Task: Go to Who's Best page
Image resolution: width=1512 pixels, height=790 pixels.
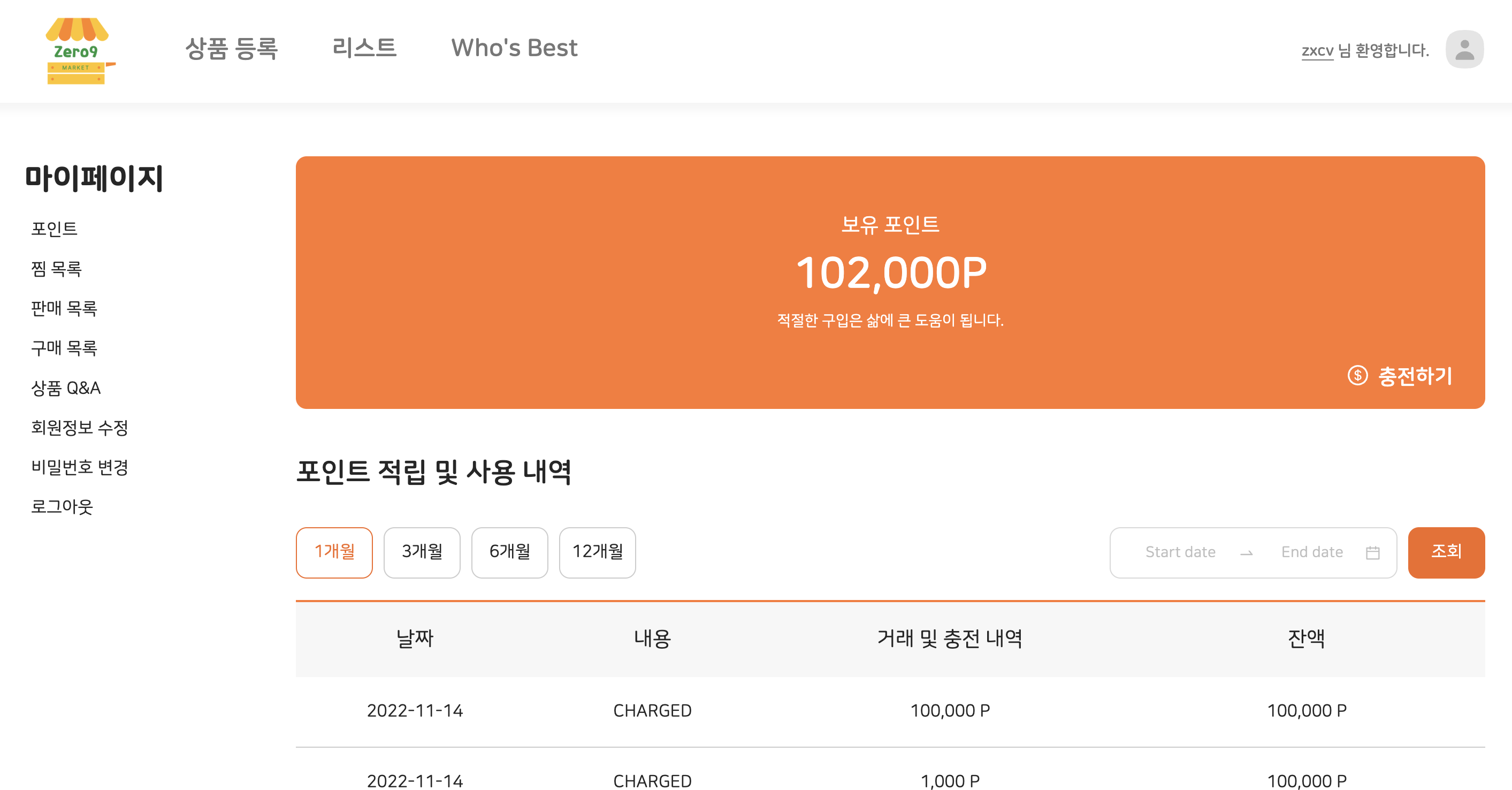Action: click(x=514, y=48)
